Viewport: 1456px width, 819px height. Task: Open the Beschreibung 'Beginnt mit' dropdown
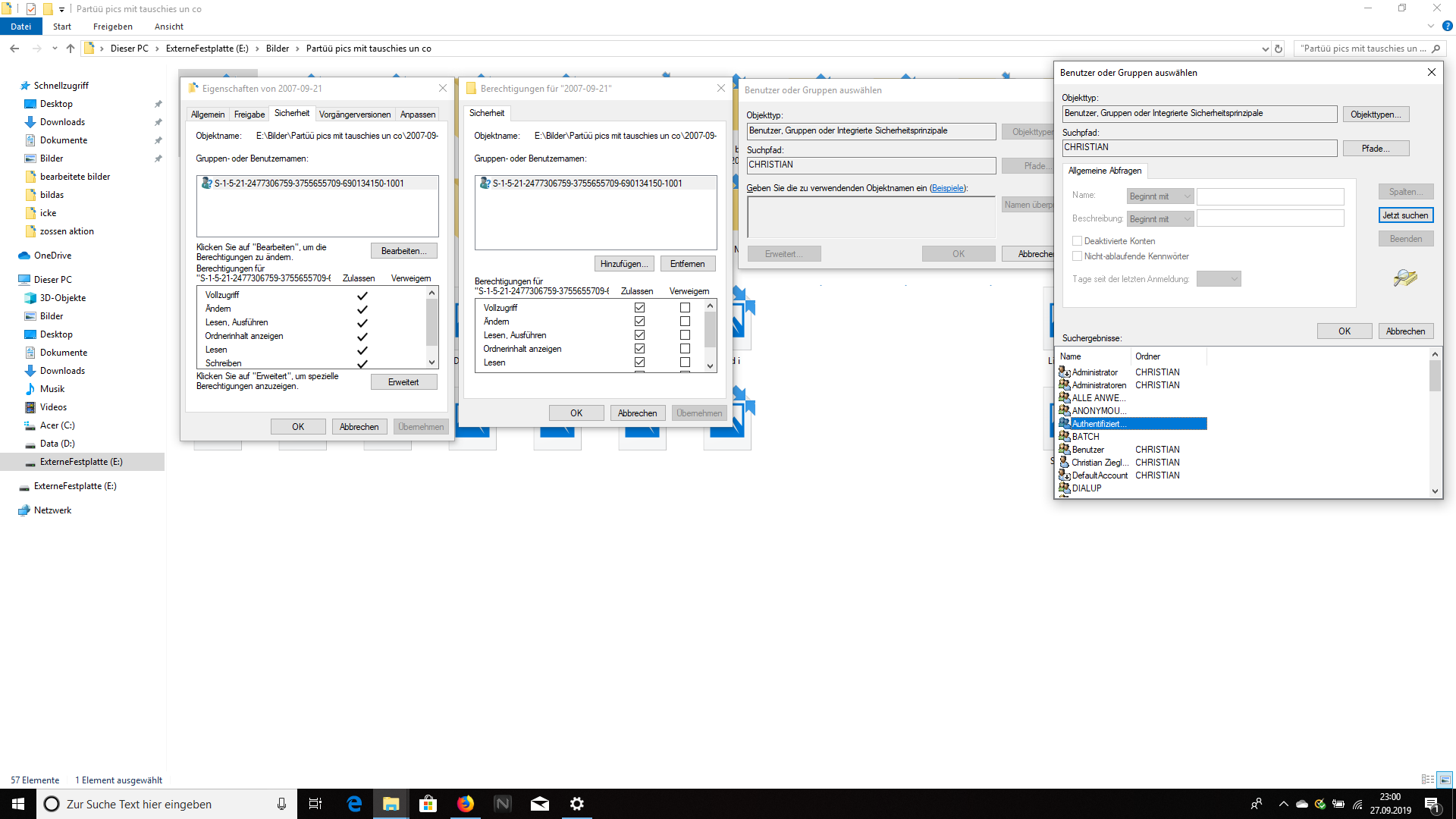point(1159,219)
